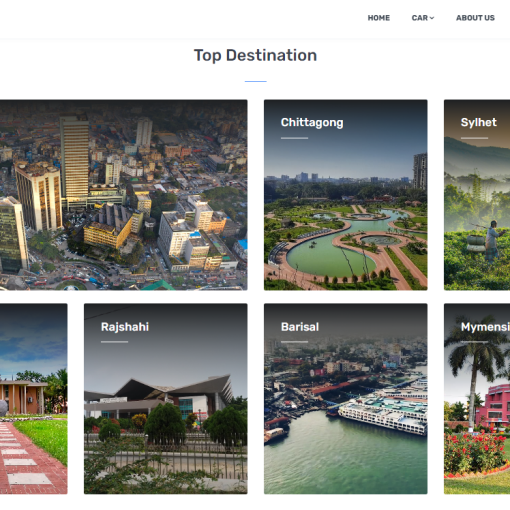
Task: Click the Sylhet card title text
Action: click(479, 122)
